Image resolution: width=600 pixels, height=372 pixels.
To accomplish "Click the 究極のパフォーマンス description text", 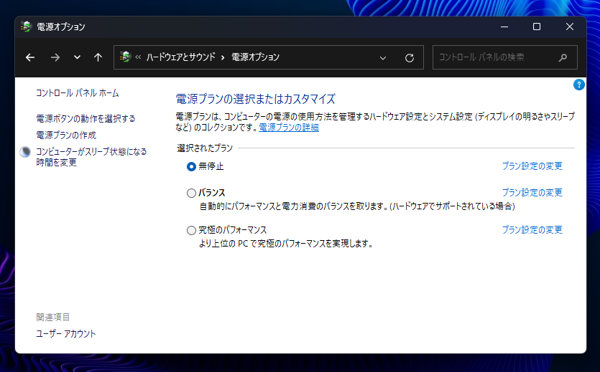I will tap(286, 243).
